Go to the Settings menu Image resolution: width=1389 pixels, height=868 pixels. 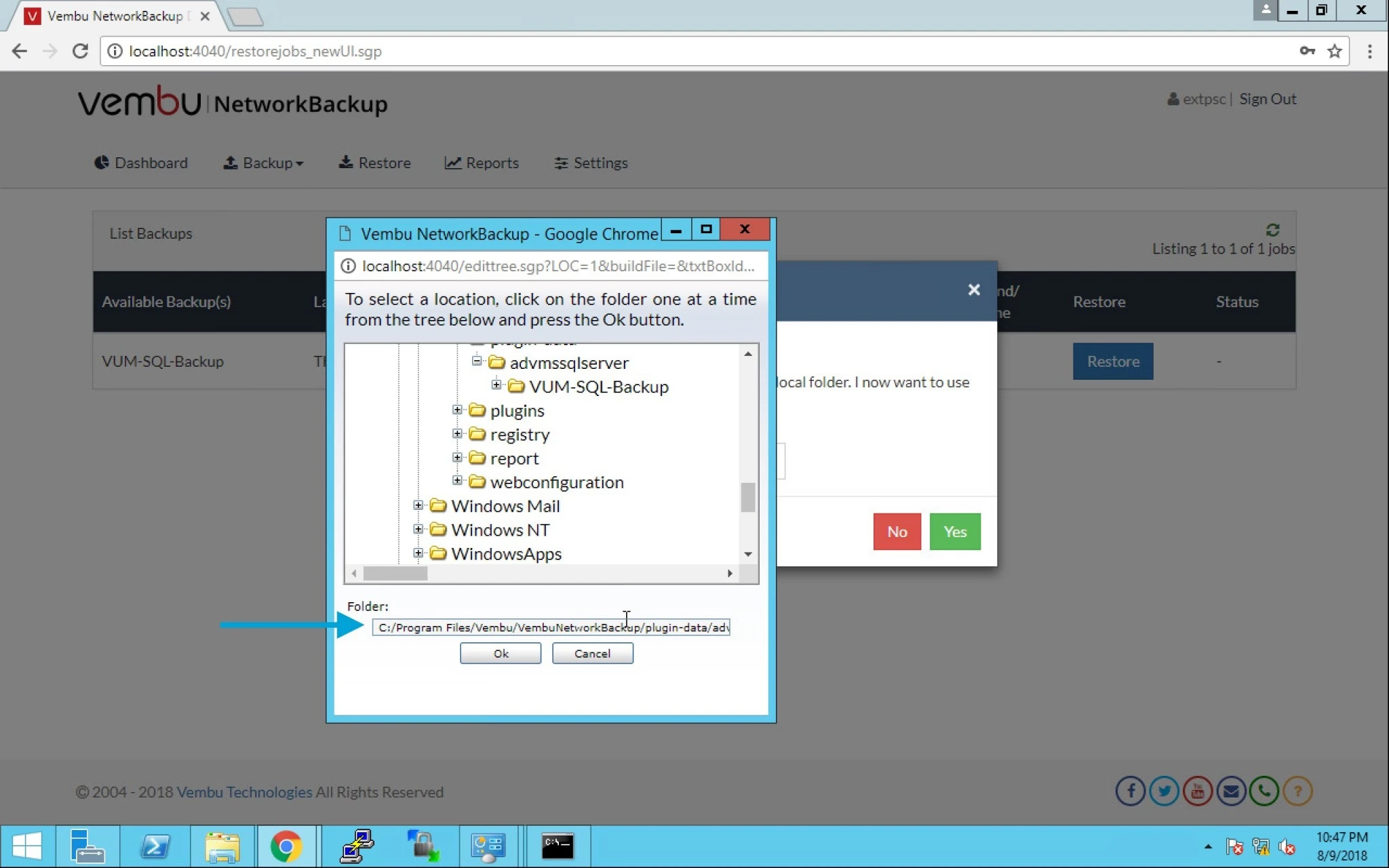591,163
